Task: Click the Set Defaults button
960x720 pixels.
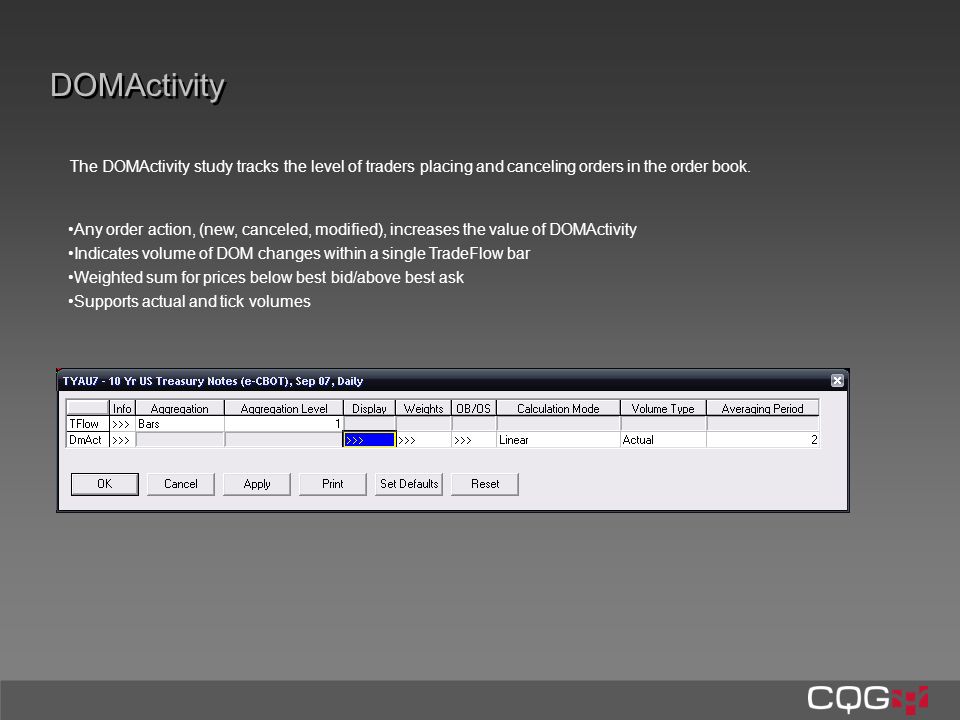Action: tap(409, 484)
